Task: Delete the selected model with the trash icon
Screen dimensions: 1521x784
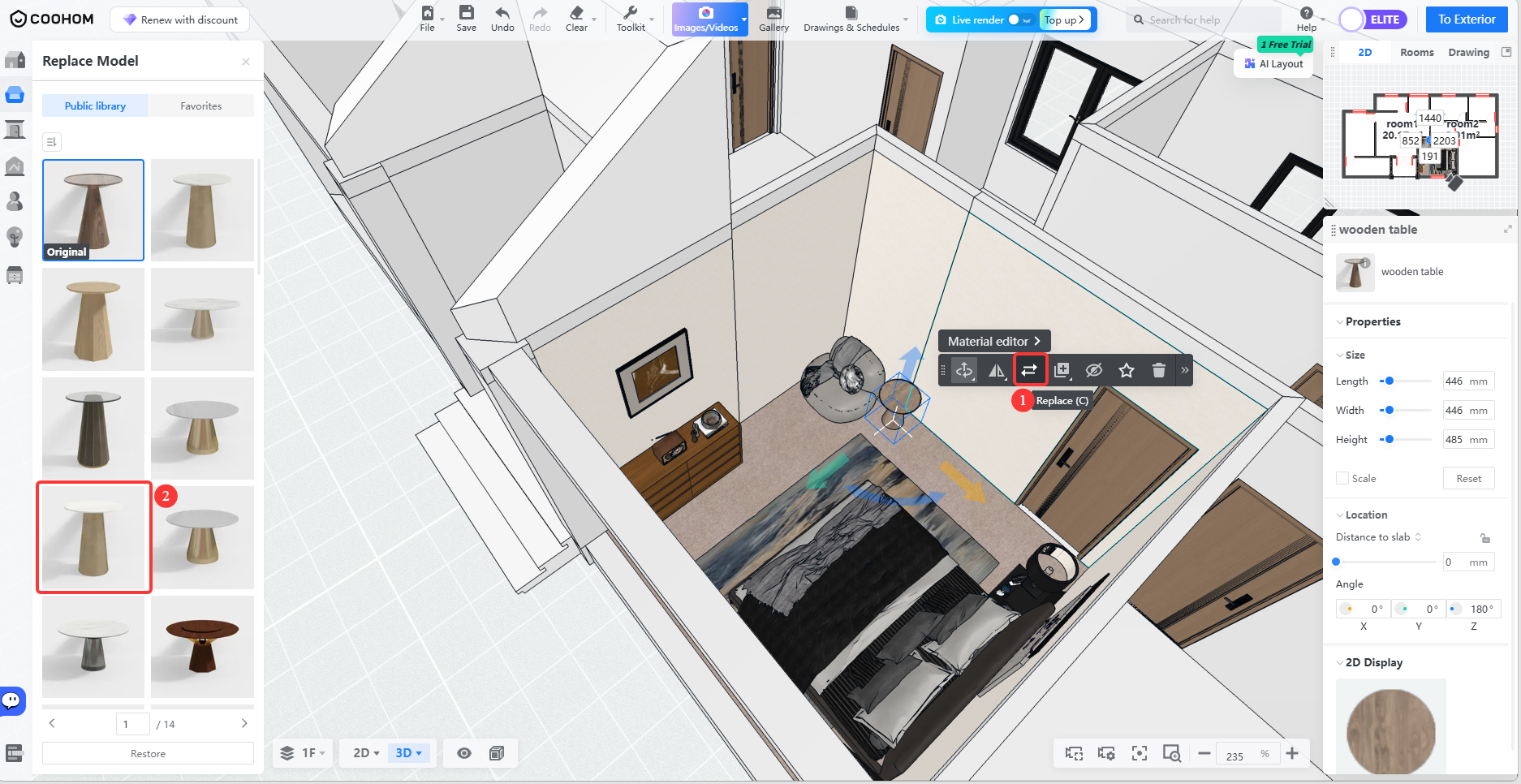Action: 1159,370
